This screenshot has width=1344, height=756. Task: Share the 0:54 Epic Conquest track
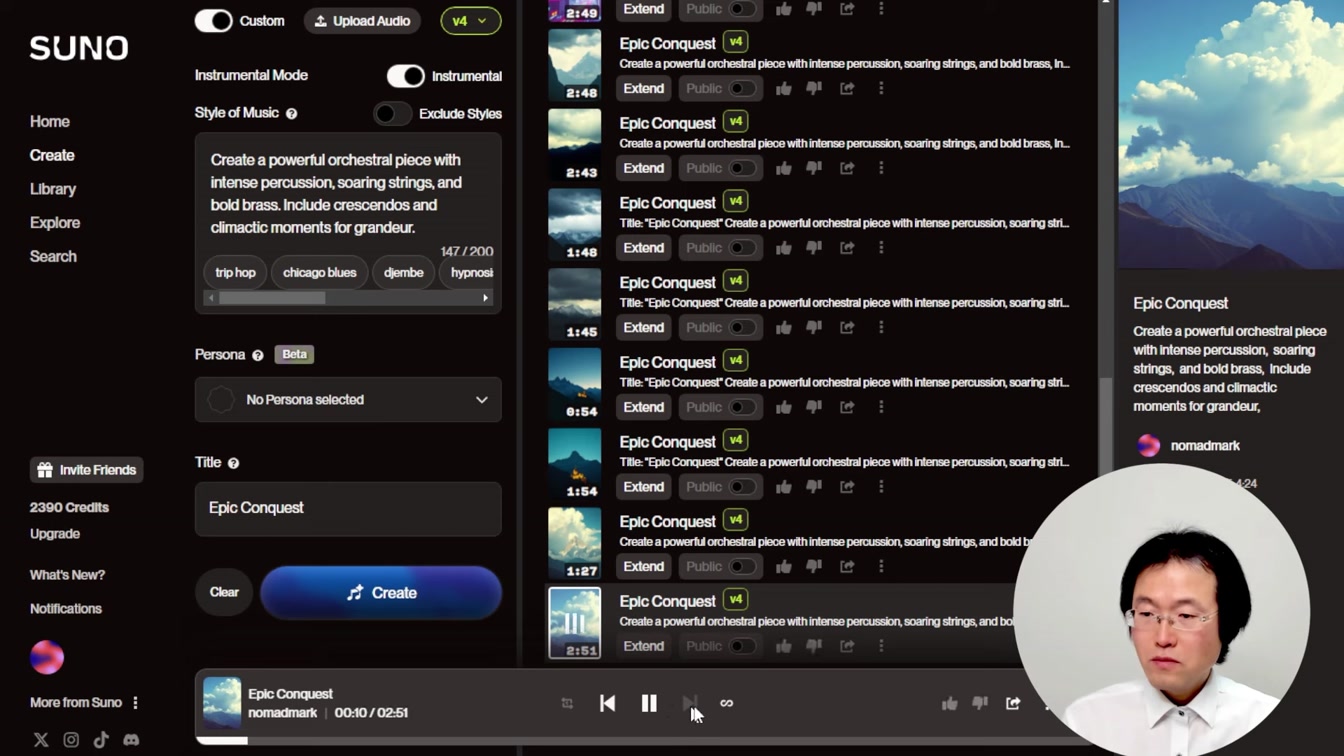click(x=847, y=407)
